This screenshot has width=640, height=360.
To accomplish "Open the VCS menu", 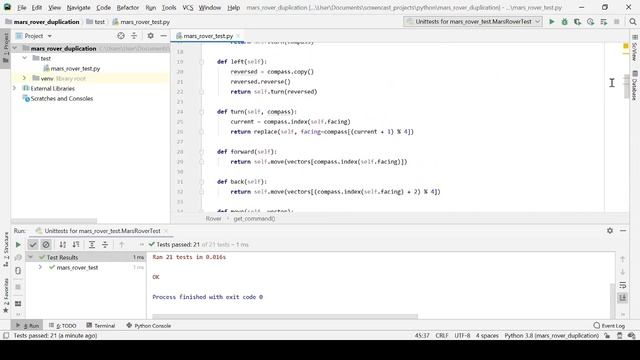I will click(188, 7).
